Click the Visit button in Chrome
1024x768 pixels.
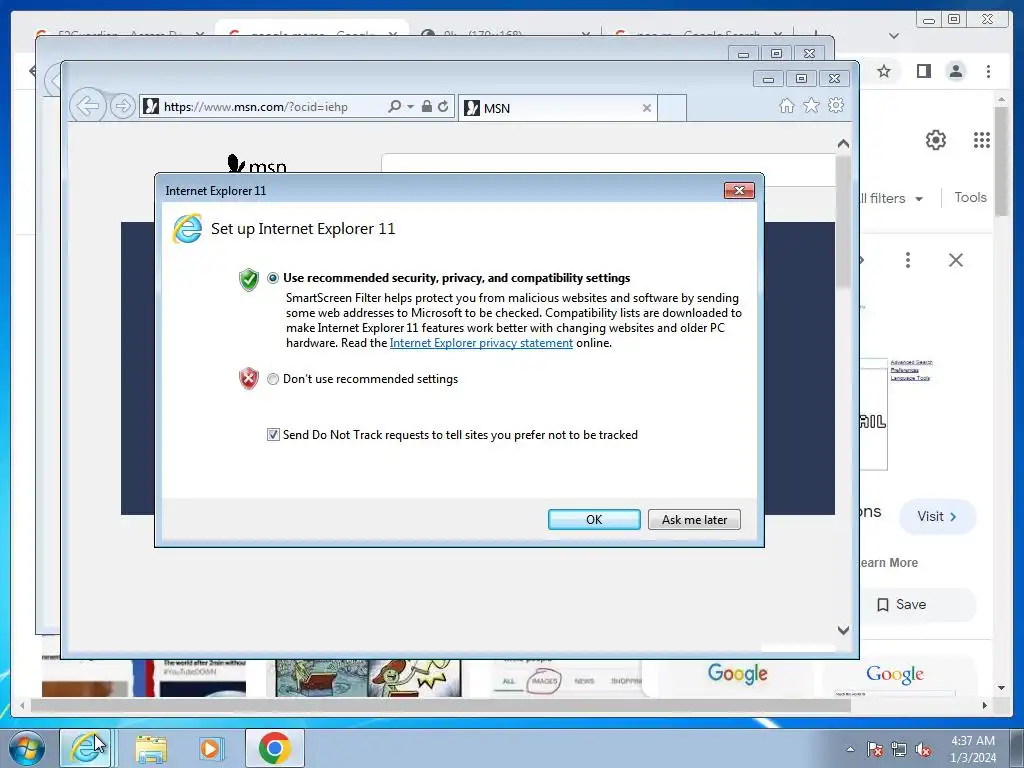click(937, 517)
